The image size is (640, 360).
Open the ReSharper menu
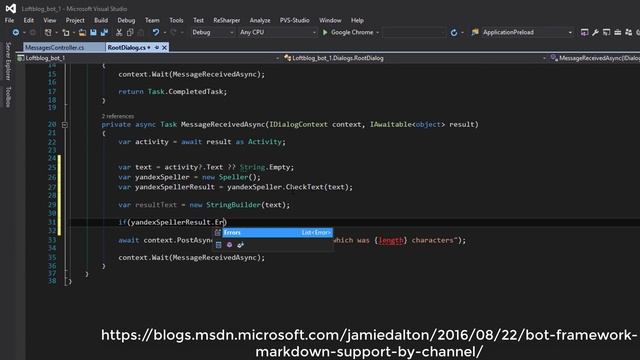(x=227, y=20)
